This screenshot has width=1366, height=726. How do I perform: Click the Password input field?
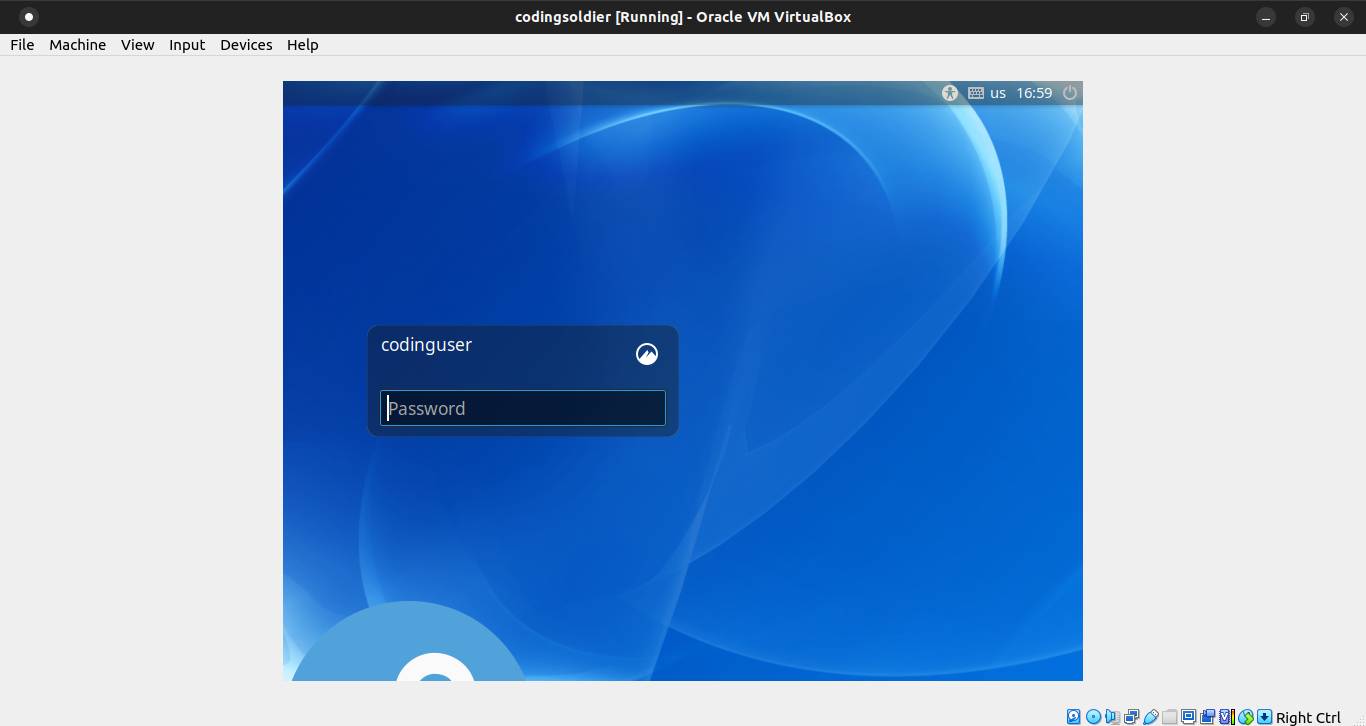click(523, 408)
